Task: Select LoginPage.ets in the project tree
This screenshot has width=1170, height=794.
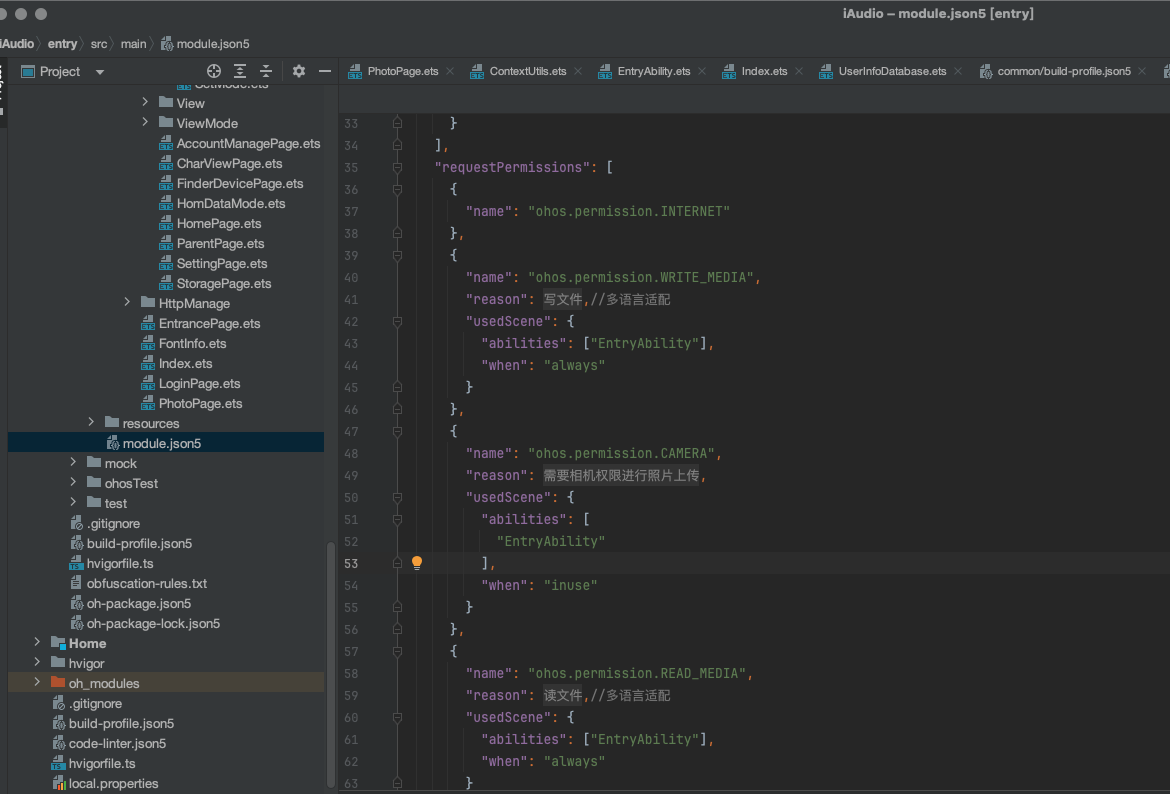Action: 199,384
